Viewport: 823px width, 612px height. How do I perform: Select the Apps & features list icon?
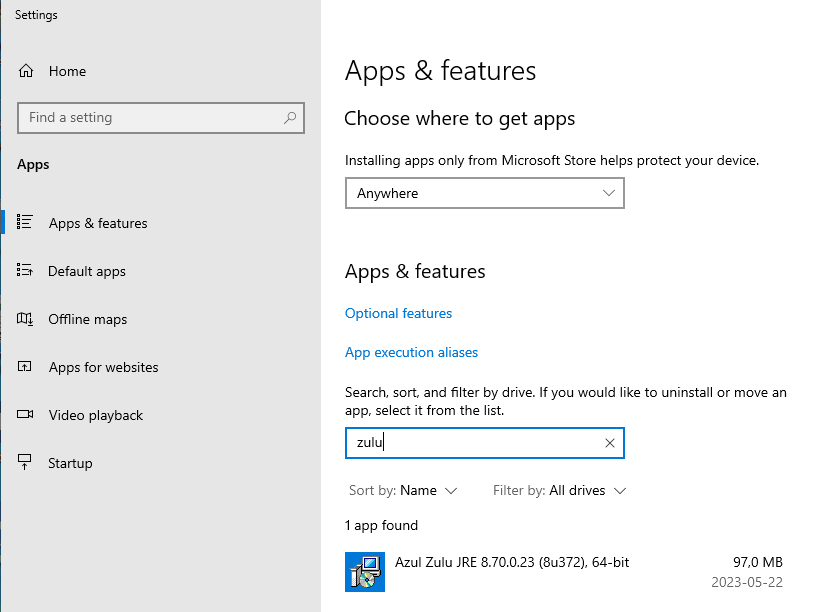(26, 223)
